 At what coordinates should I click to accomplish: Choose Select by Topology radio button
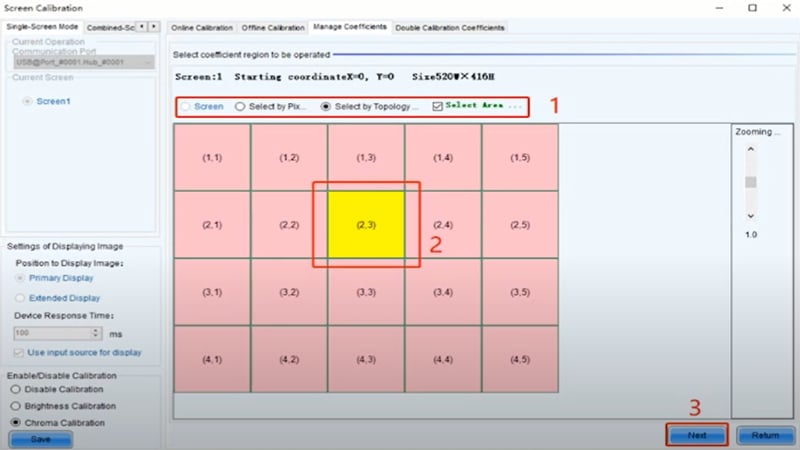coord(326,106)
